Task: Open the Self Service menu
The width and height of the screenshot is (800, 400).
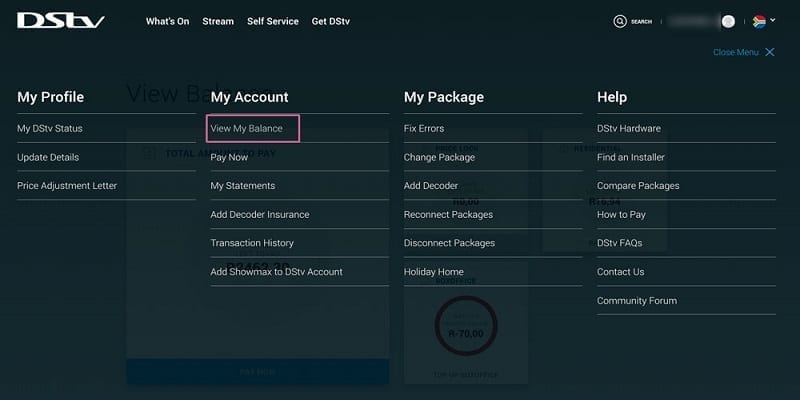Action: tap(273, 21)
